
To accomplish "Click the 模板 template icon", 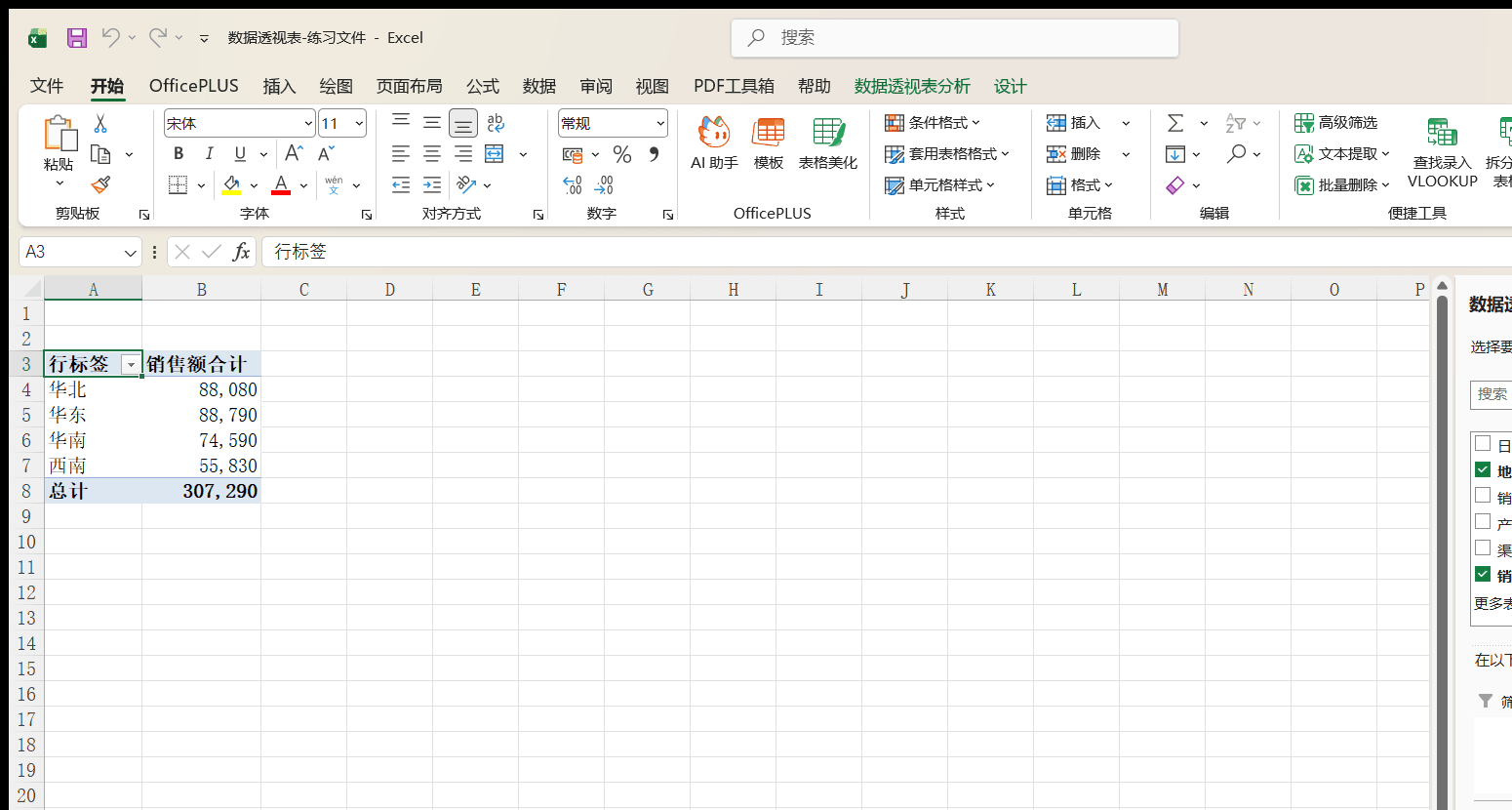I will coord(769,143).
